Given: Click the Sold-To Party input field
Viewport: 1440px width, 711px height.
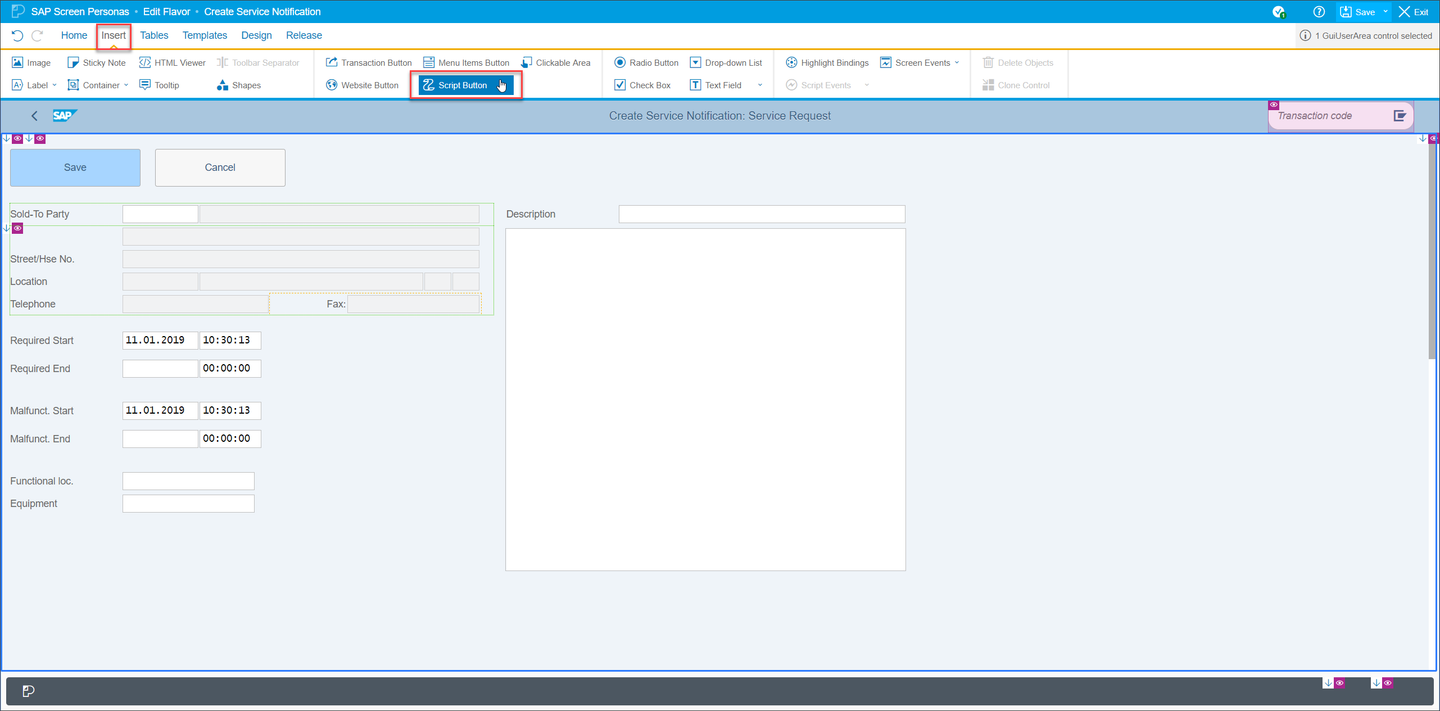Looking at the screenshot, I should pyautogui.click(x=160, y=214).
